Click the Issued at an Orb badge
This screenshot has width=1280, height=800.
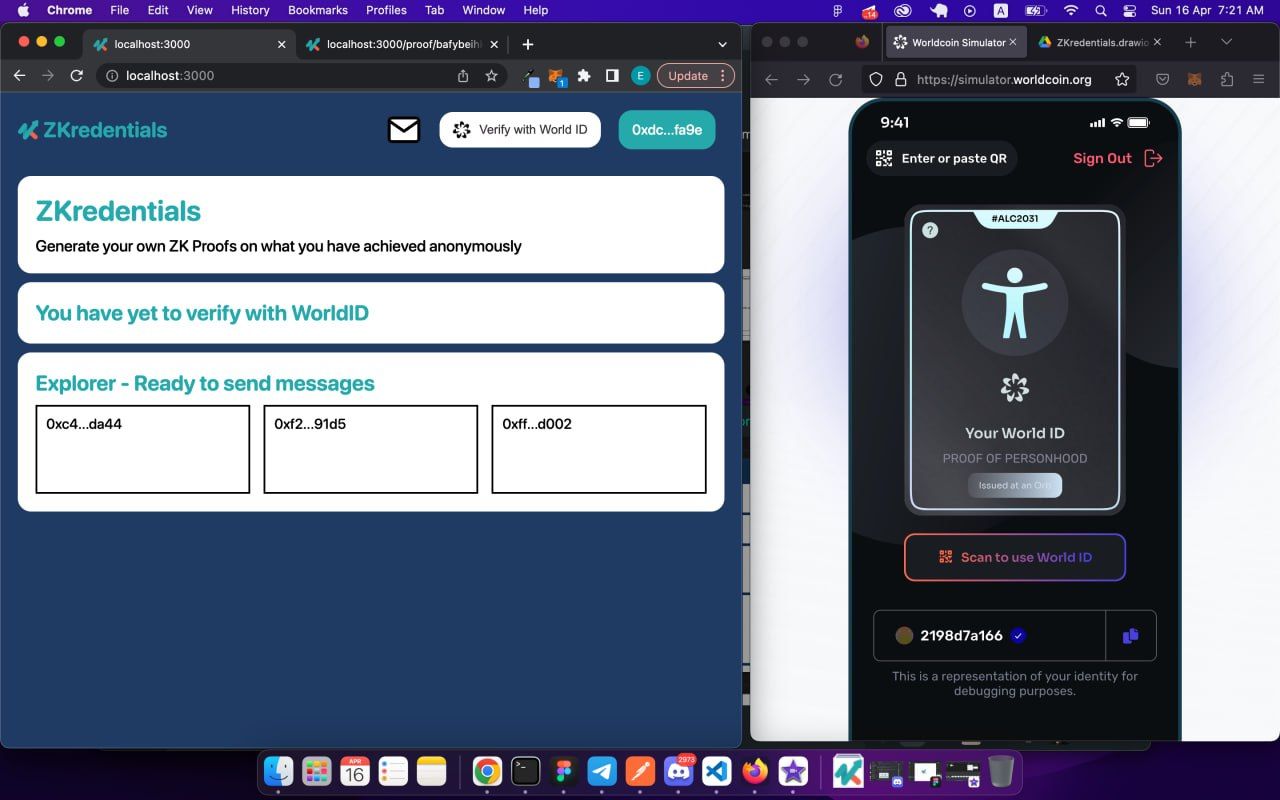1015,485
